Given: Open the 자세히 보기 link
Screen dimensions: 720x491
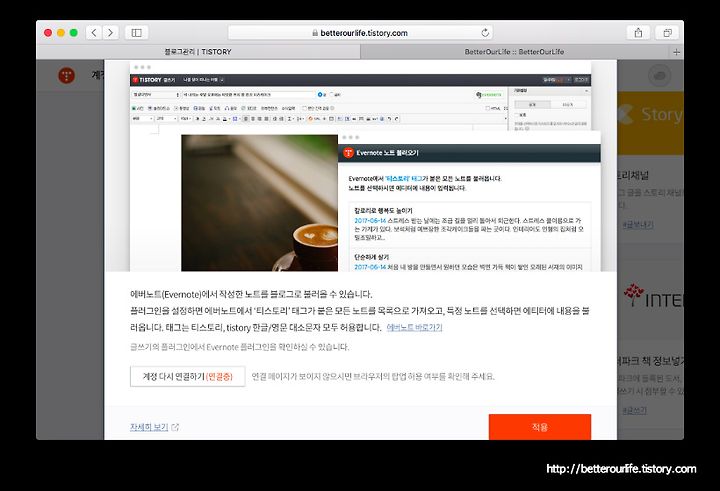Looking at the screenshot, I should [x=149, y=427].
